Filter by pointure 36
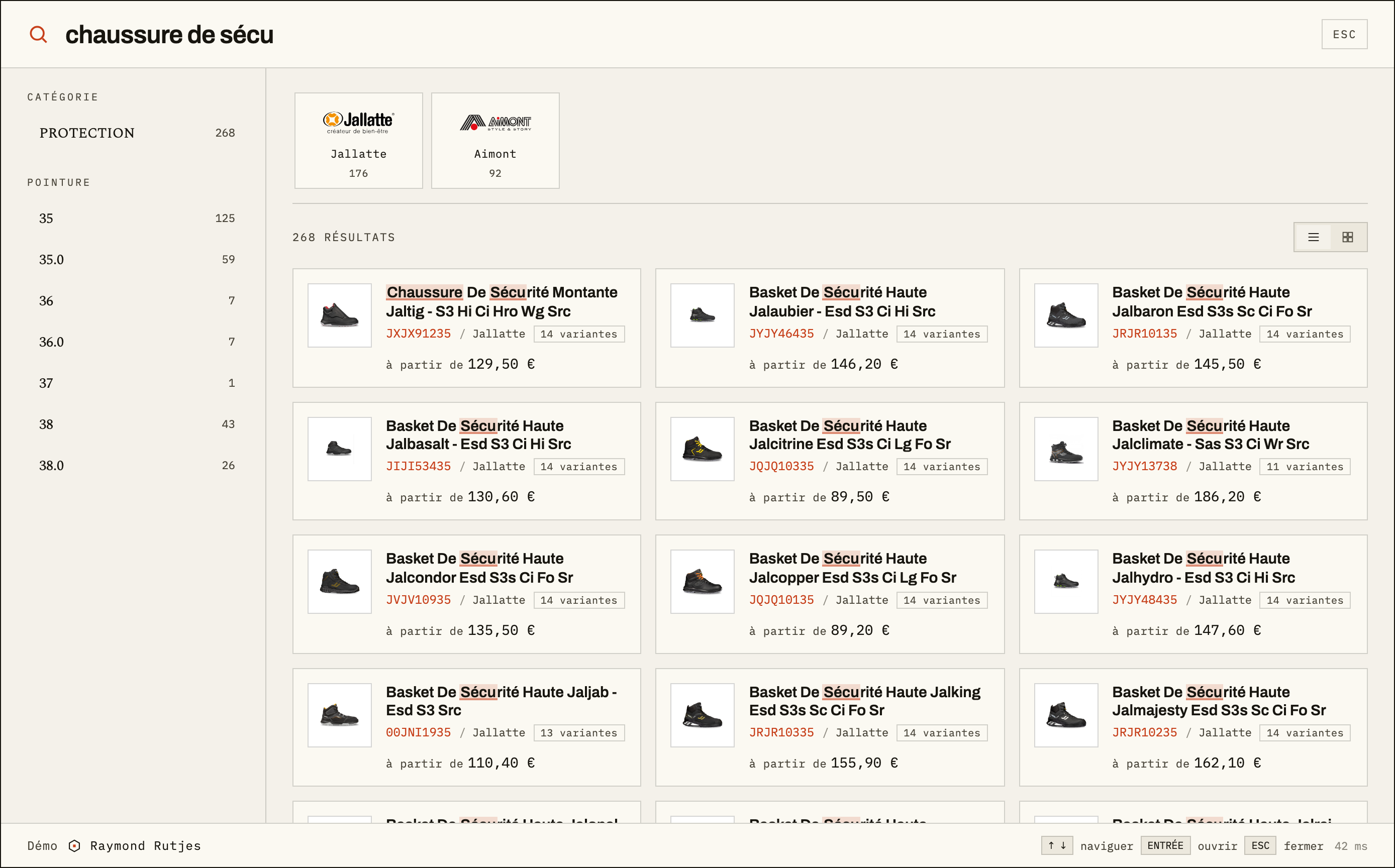Viewport: 1395px width, 868px height. tap(137, 301)
